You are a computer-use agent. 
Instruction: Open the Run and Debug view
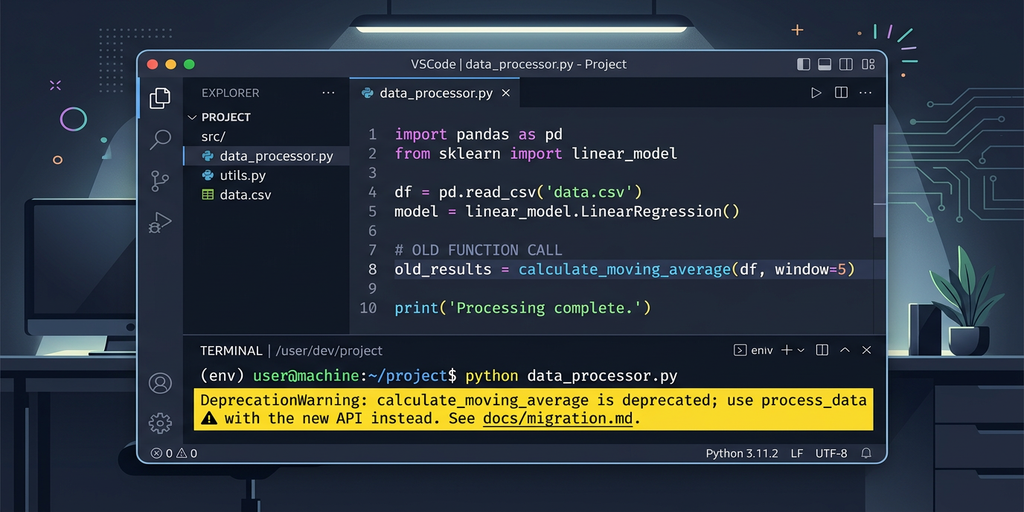[160, 222]
